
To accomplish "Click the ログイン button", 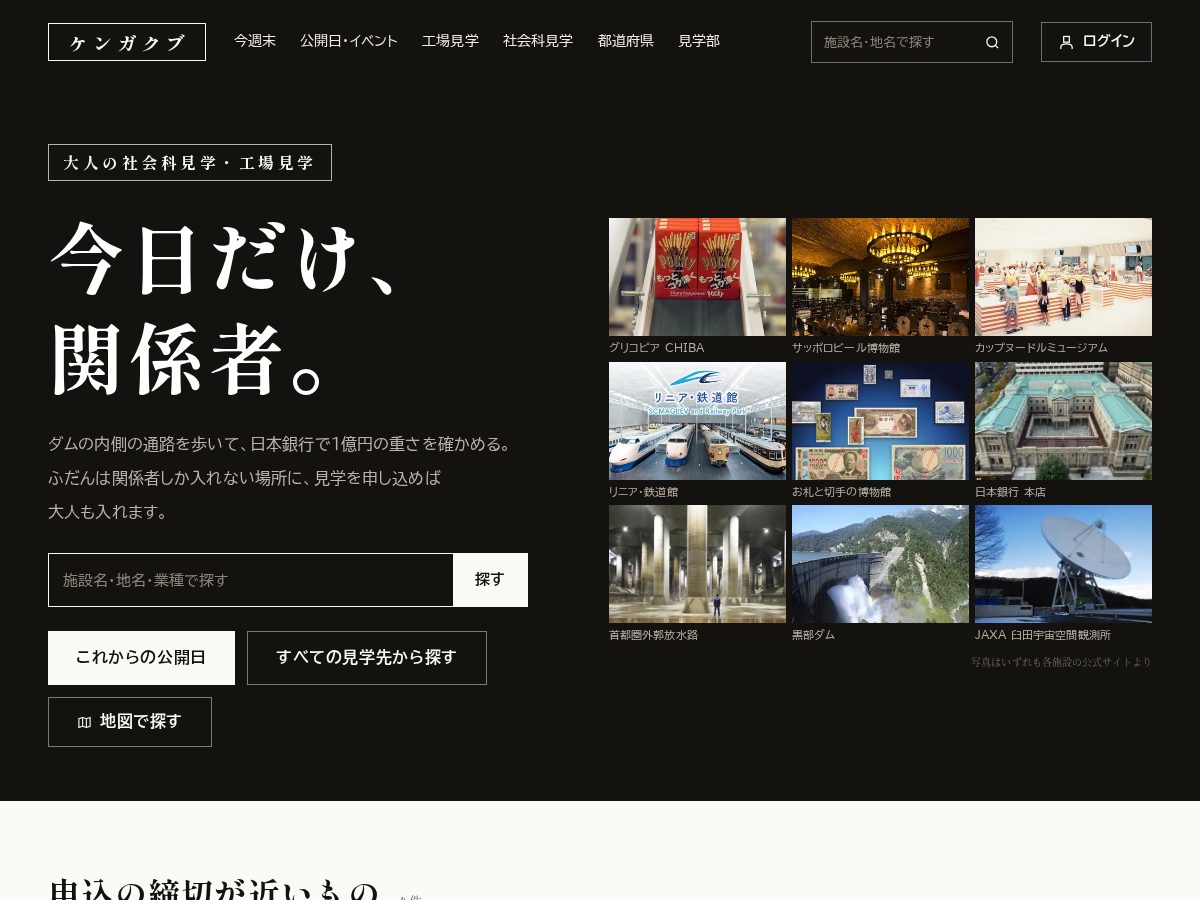I will pyautogui.click(x=1096, y=42).
